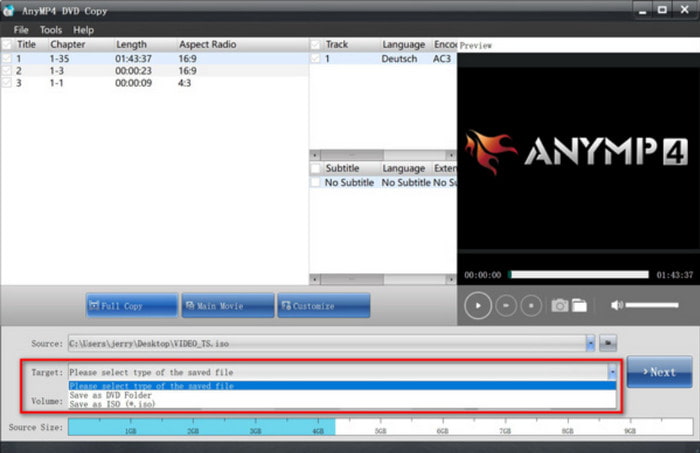
Task: Select 'Please select type of the saved file' highlighted option
Action: (x=342, y=386)
